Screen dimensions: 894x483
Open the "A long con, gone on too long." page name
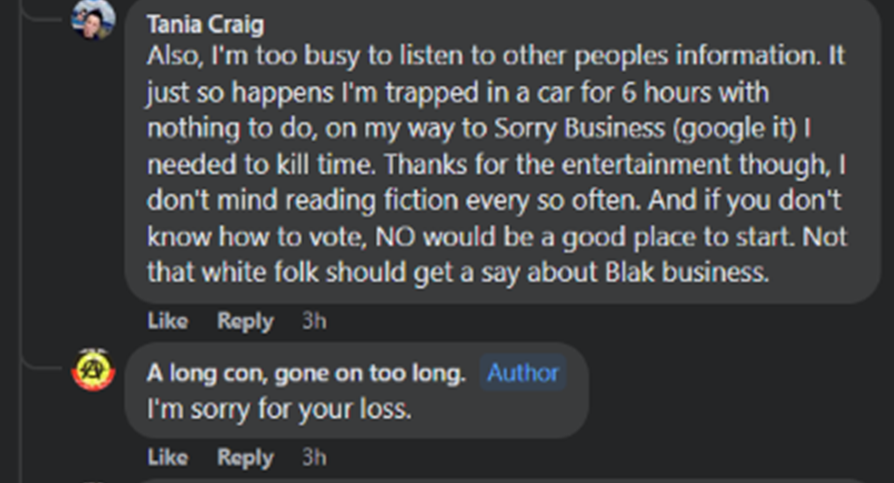[x=306, y=373]
